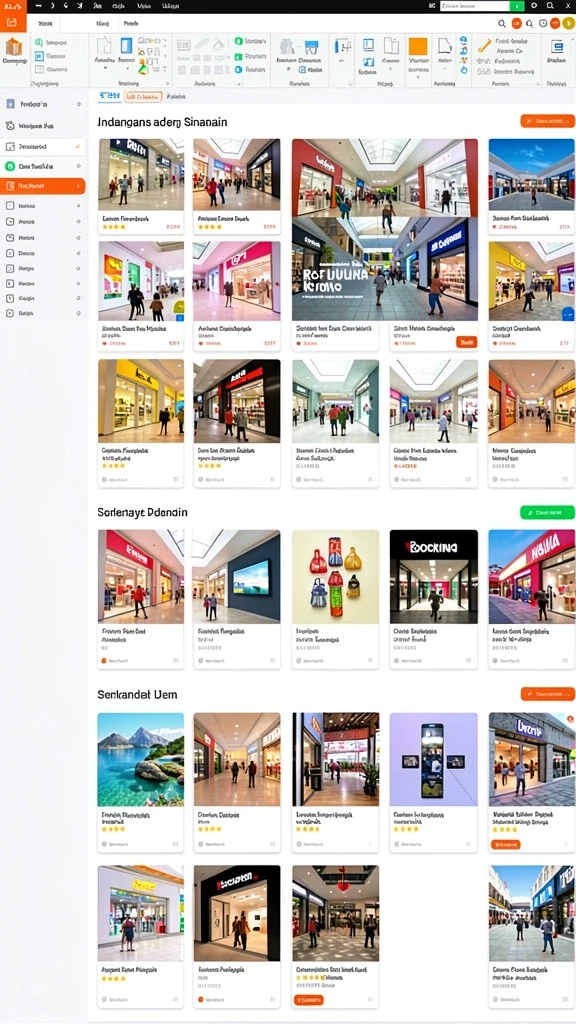
Task: Click the orange pencil icon in the ribbon
Action: coord(484,46)
